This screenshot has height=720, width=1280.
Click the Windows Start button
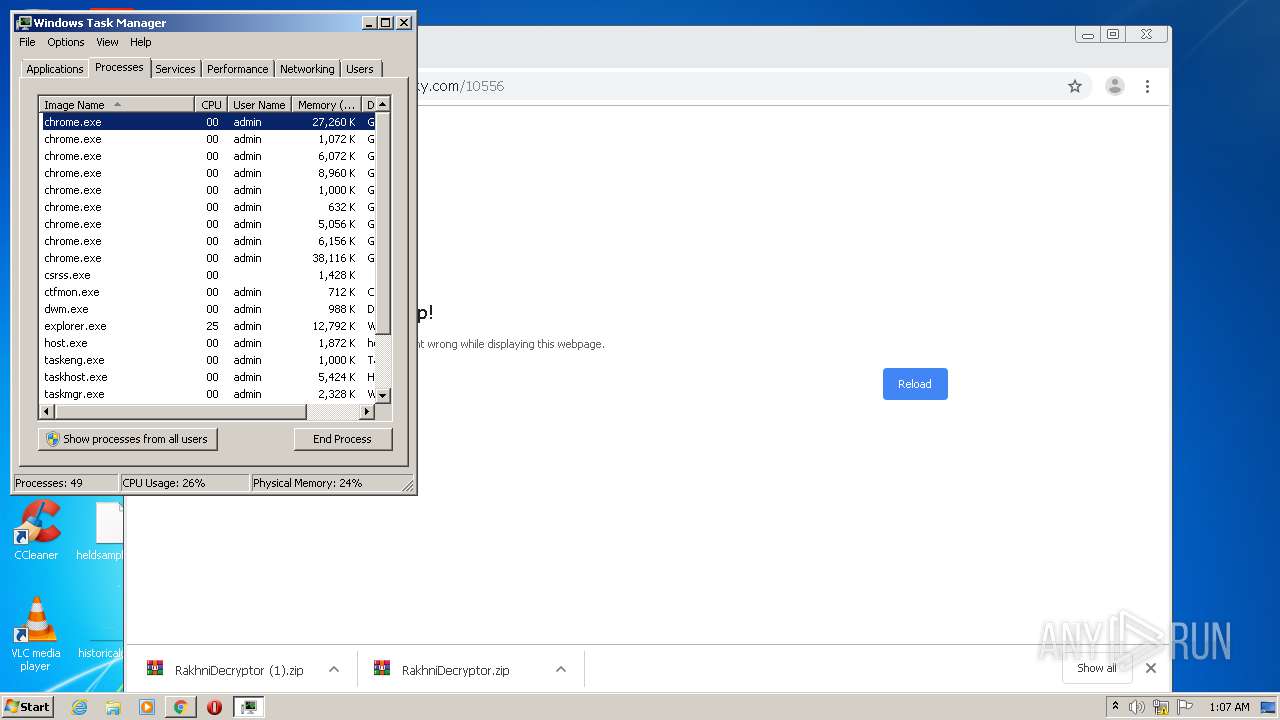click(28, 706)
